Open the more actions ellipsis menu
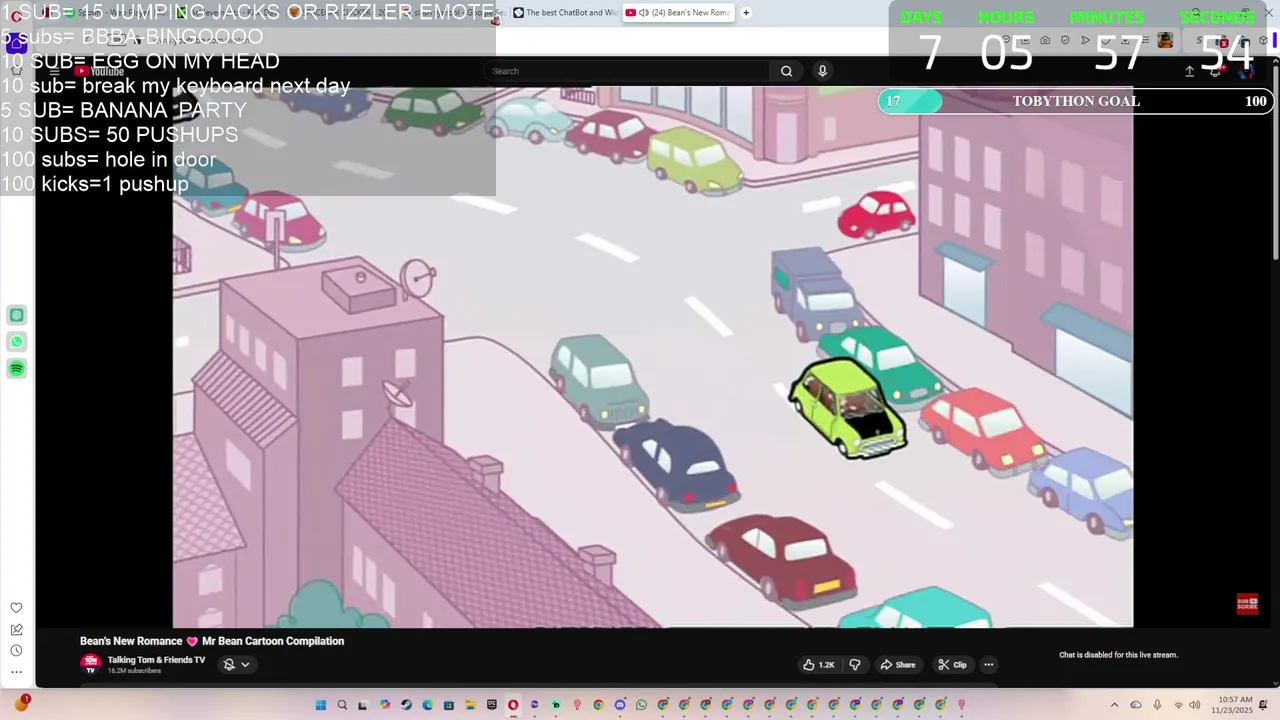The image size is (1280, 720). 988,665
